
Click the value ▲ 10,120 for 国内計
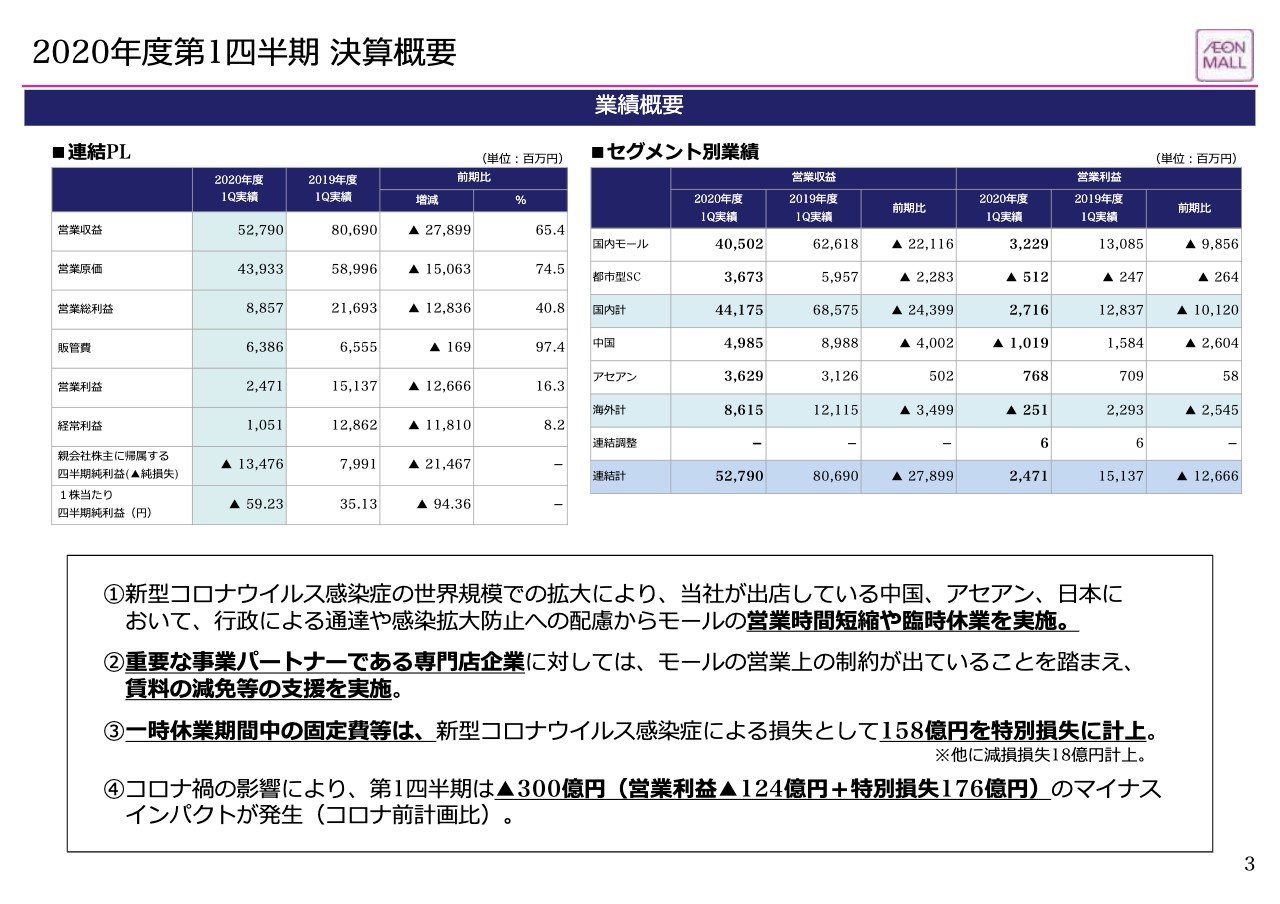[1208, 310]
